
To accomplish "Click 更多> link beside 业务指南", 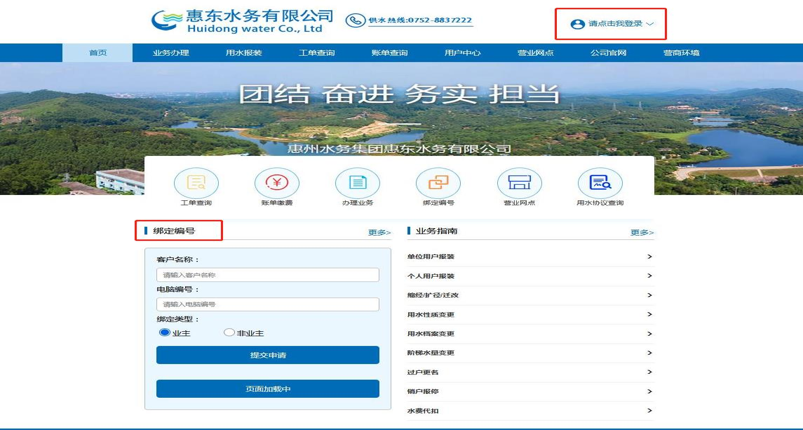I will pos(641,233).
